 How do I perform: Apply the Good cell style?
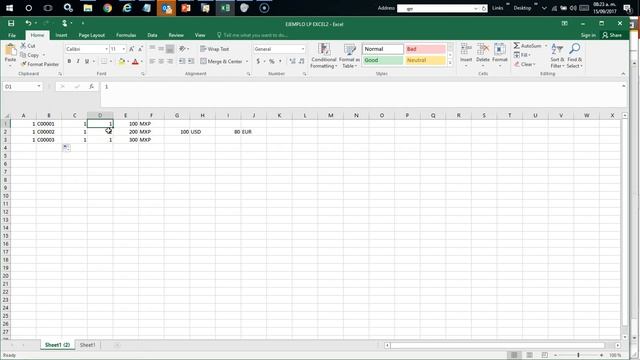(383, 60)
